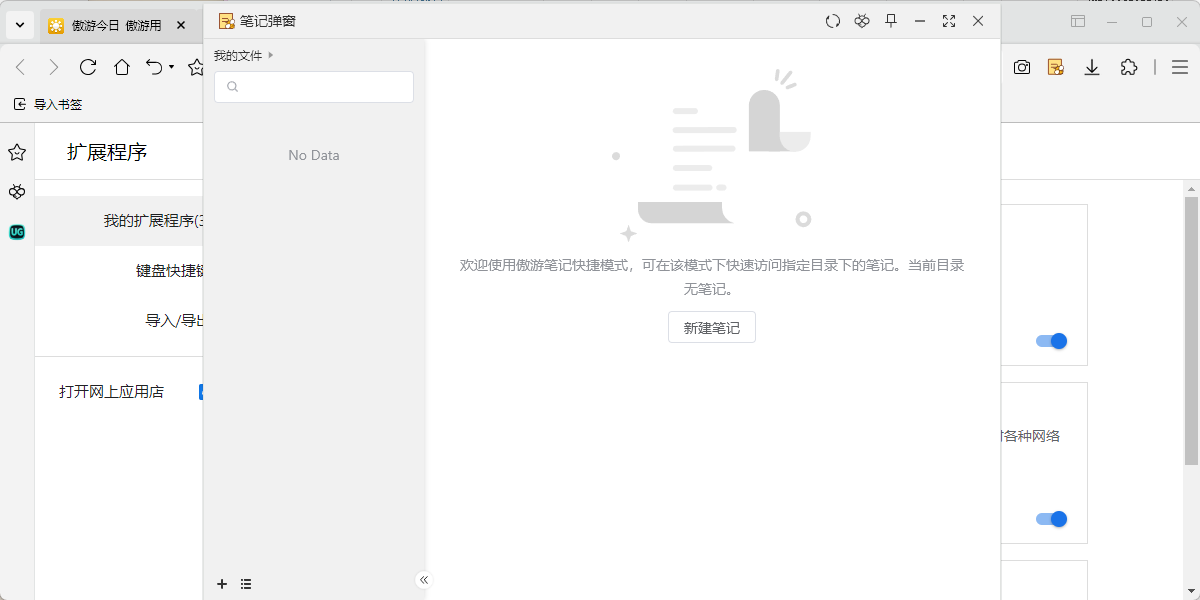This screenshot has width=1200, height=600.
Task: Switch note list view with the list icon
Action: [246, 583]
